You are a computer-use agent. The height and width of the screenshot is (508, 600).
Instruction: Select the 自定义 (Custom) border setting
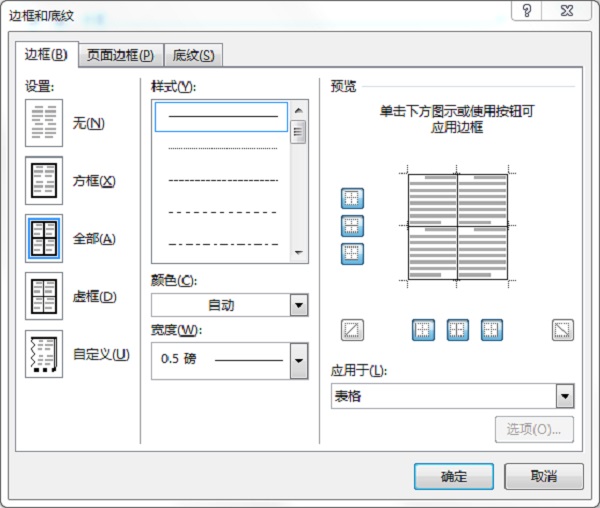[x=44, y=354]
